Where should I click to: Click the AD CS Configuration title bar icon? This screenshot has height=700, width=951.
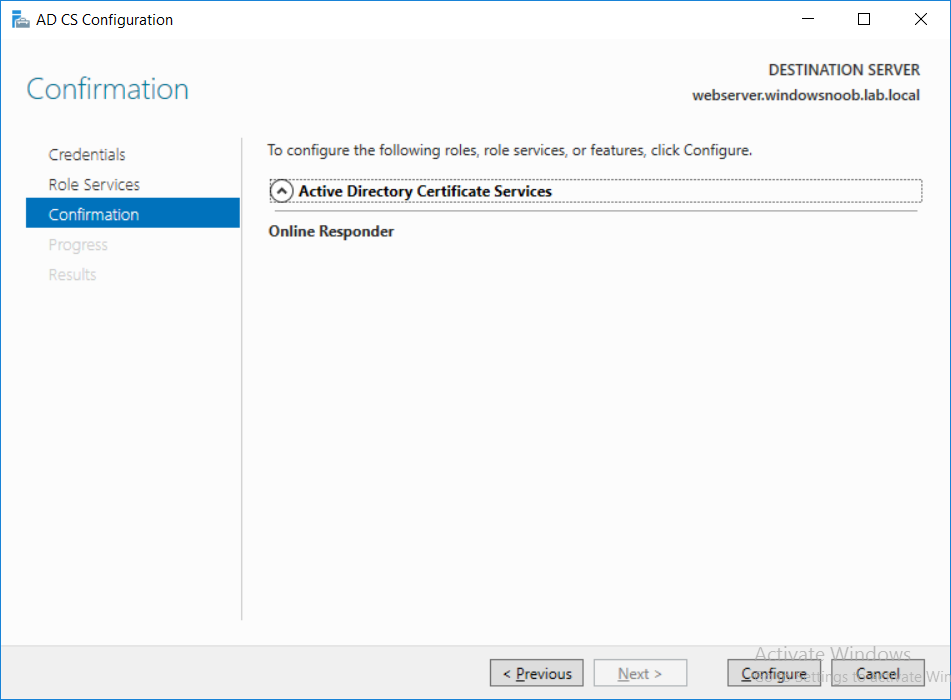pyautogui.click(x=20, y=19)
